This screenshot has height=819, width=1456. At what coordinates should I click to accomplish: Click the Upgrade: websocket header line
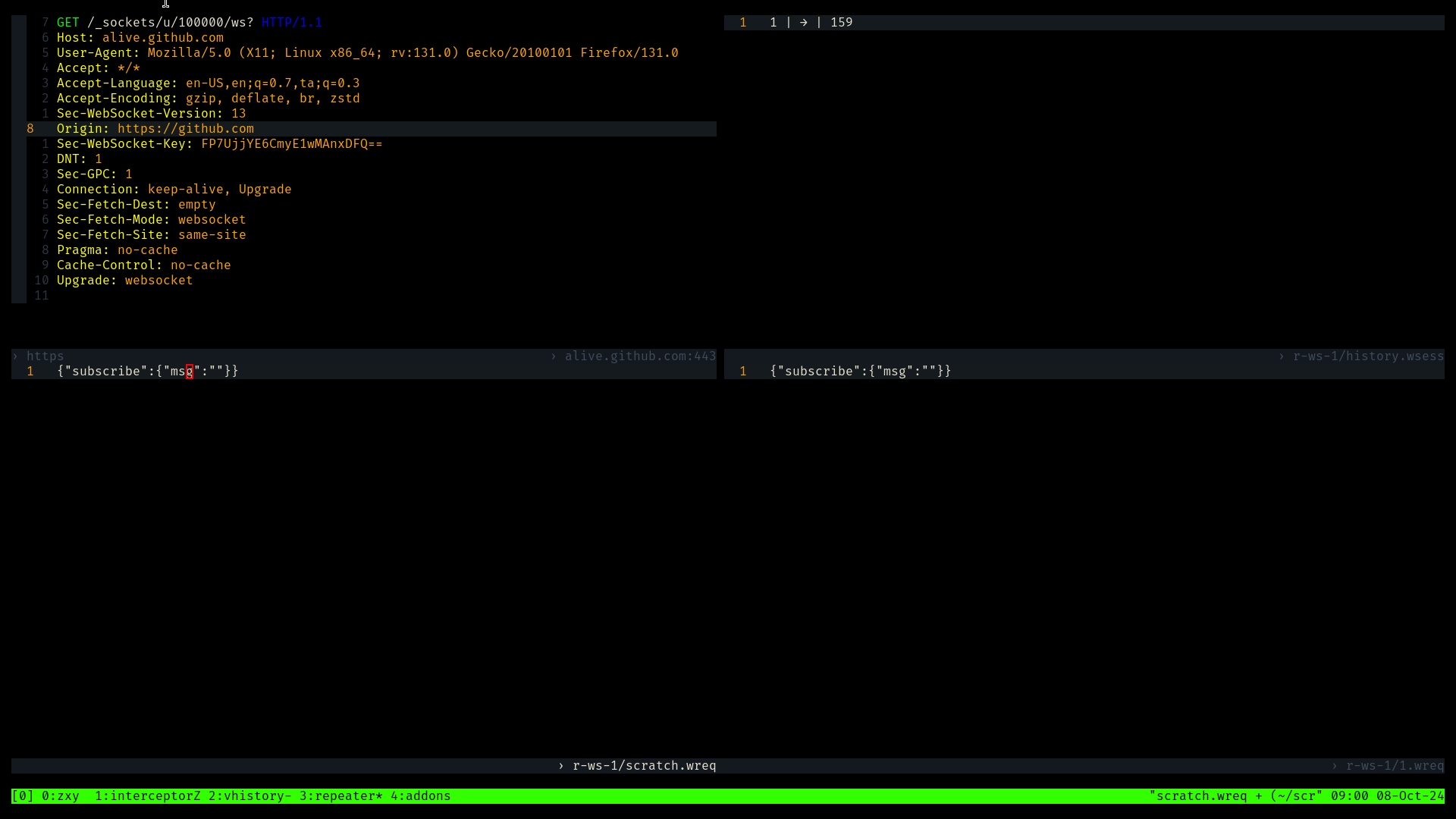[x=124, y=280]
